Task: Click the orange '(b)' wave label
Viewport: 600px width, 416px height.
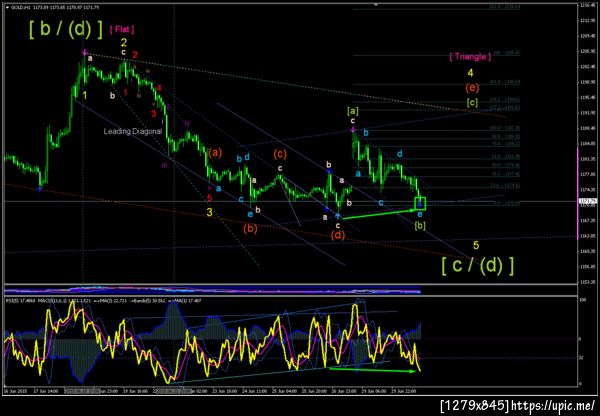Action: [250, 228]
